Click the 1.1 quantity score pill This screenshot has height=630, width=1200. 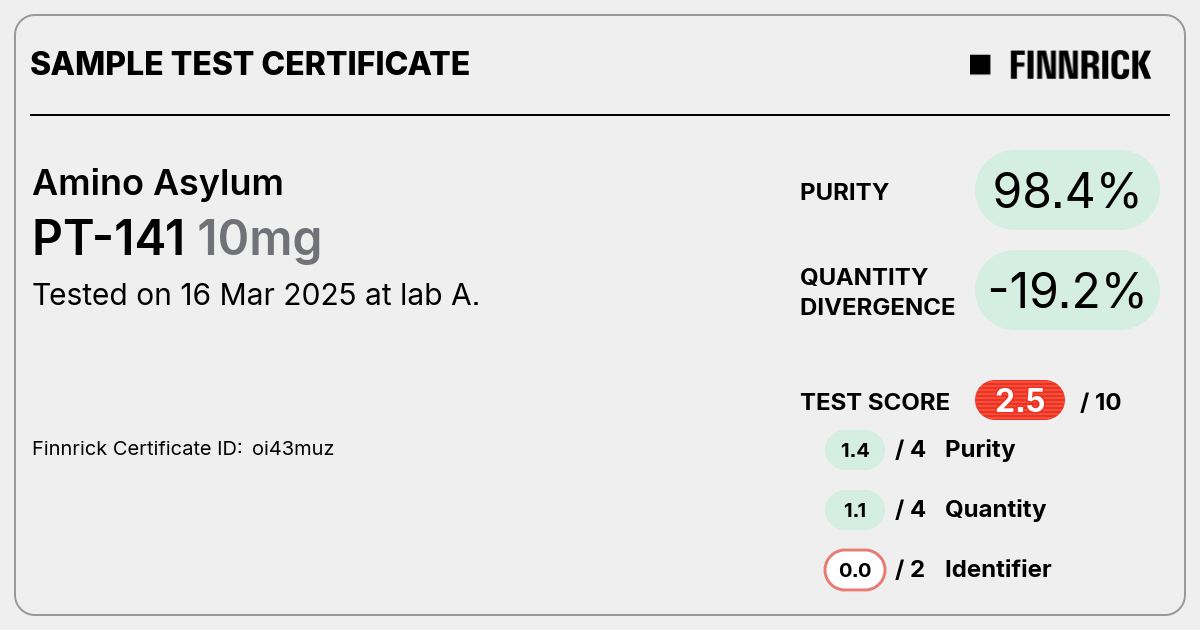pos(855,510)
